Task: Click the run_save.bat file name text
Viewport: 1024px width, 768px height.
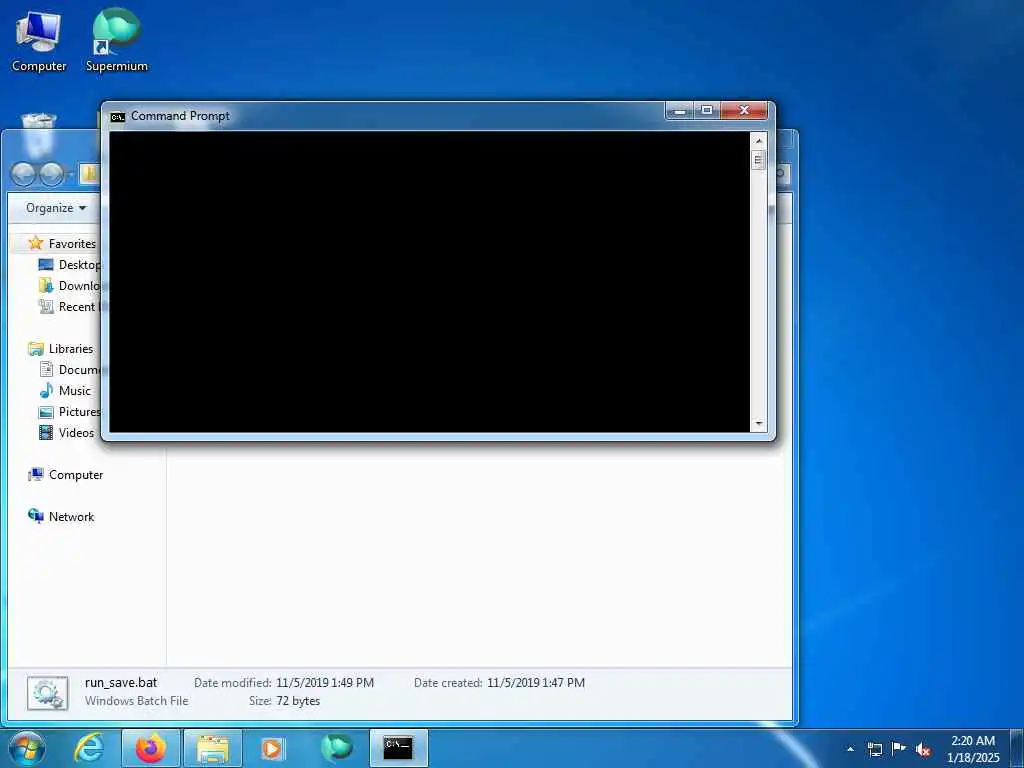Action: (121, 682)
